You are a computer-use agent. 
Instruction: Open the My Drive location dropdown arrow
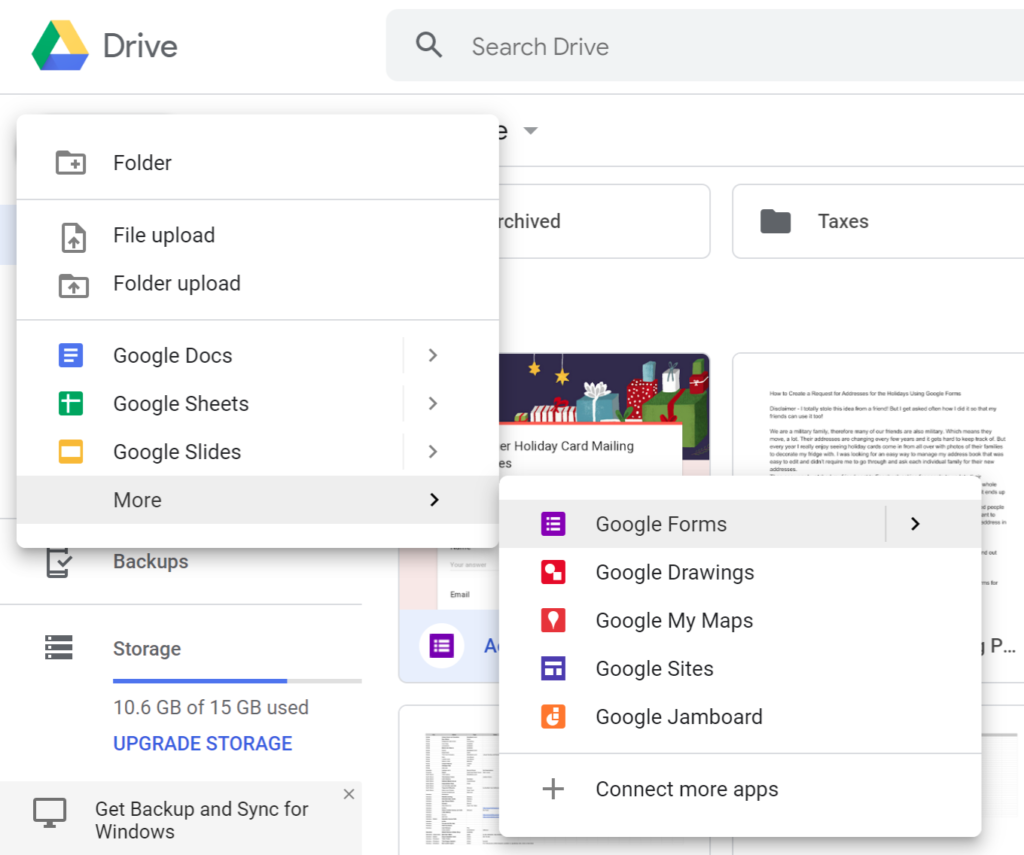coord(531,131)
